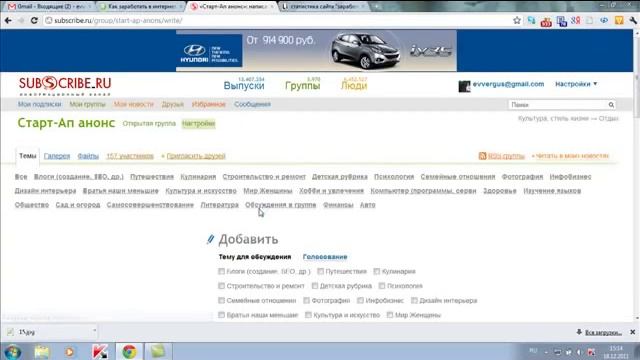Click the RSS feed icon
640x360 pixels.
pos(482,156)
